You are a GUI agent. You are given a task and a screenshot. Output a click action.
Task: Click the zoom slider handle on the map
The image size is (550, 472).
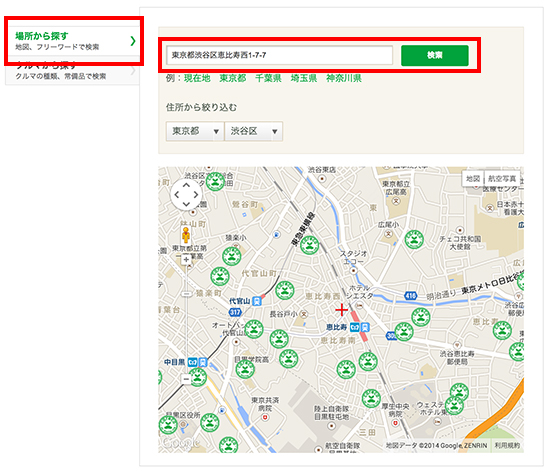pos(187,294)
